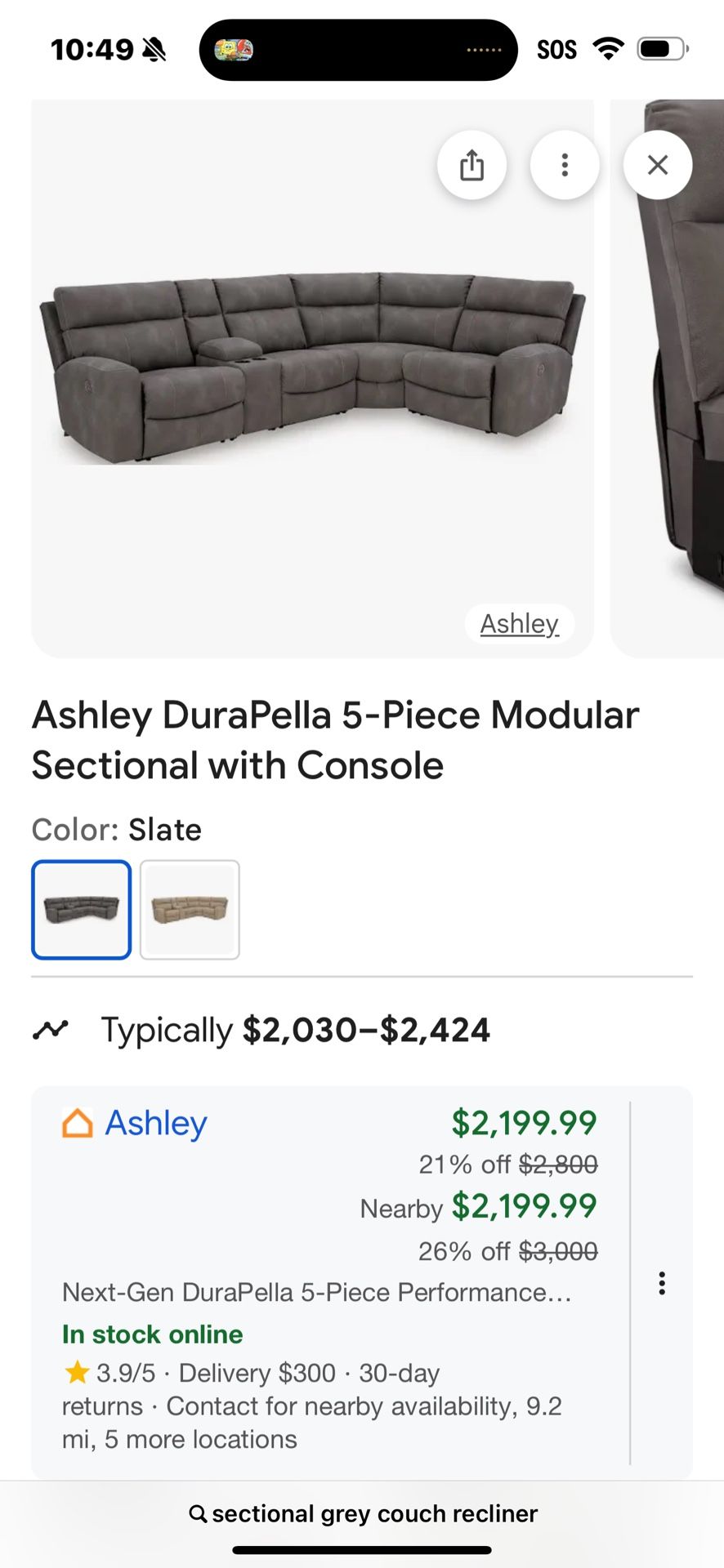Image resolution: width=724 pixels, height=1568 pixels.
Task: Open the three-dot options above product image
Action: 565,165
